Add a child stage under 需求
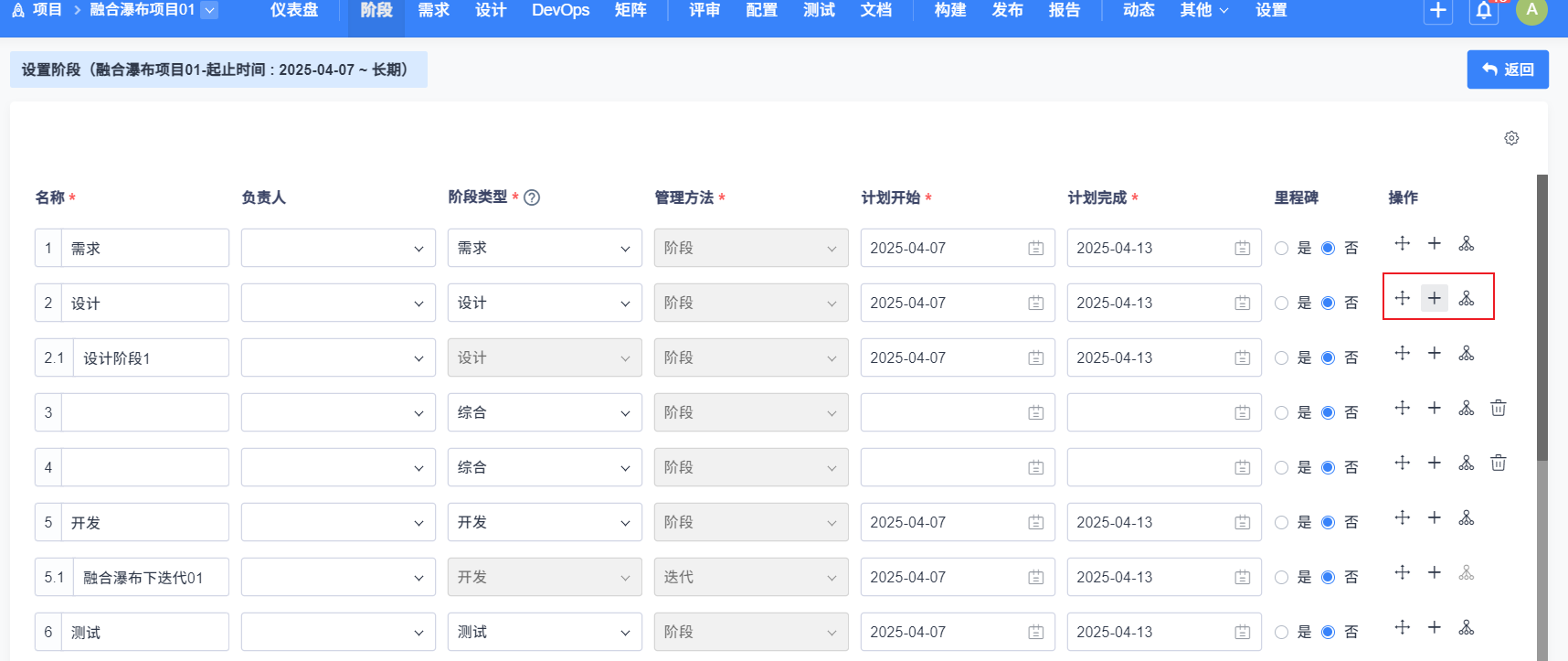 click(1467, 243)
